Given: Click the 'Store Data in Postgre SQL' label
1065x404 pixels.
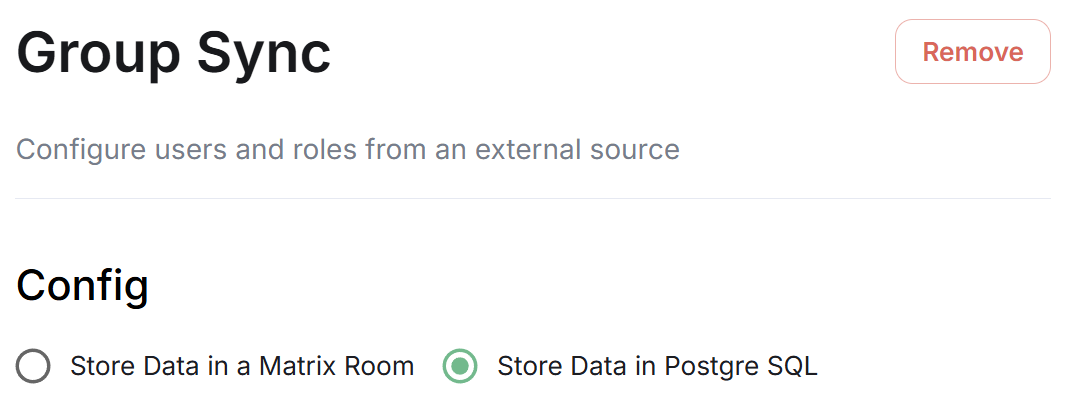Looking at the screenshot, I should 657,367.
